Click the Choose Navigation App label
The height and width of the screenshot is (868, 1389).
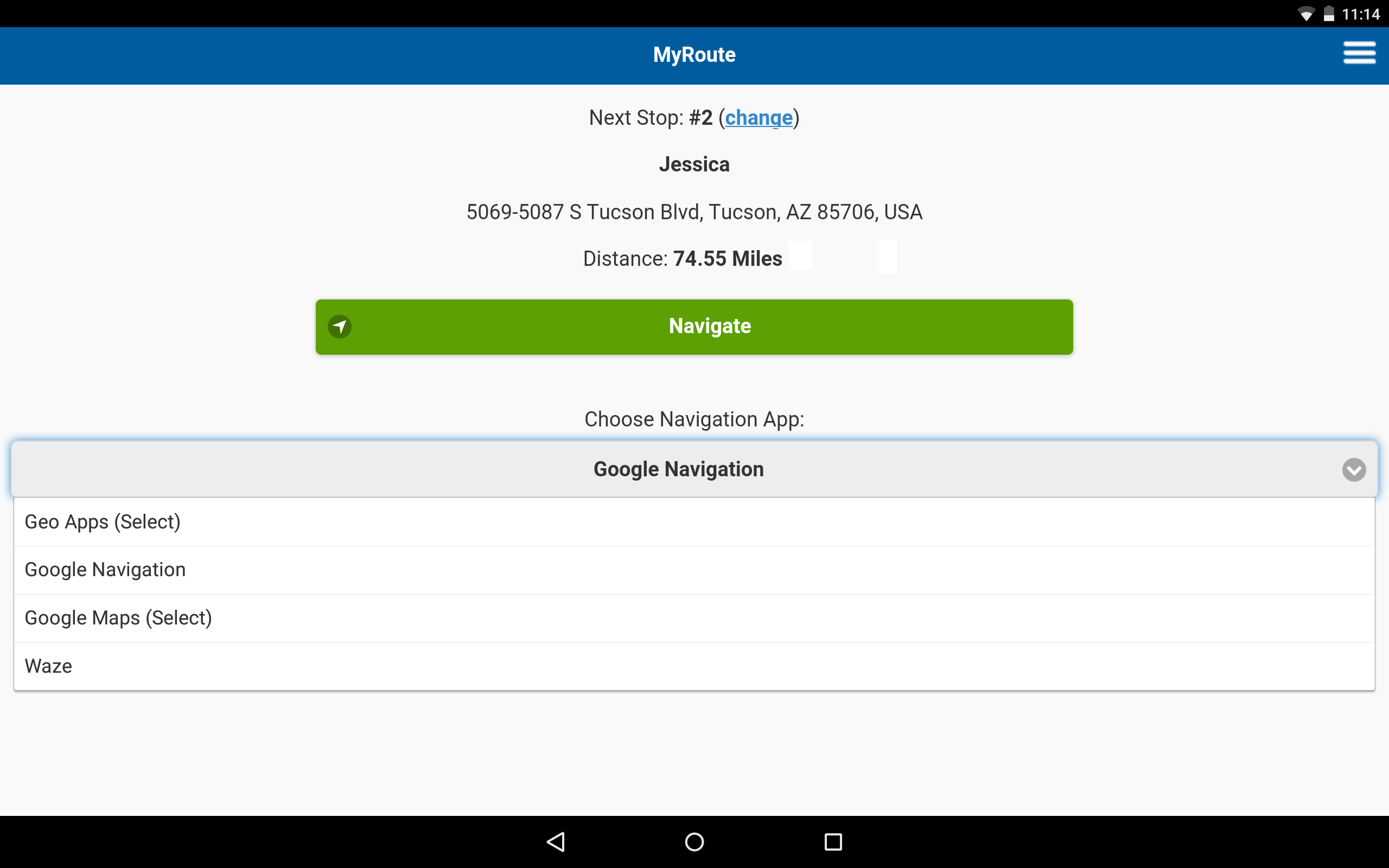694,420
